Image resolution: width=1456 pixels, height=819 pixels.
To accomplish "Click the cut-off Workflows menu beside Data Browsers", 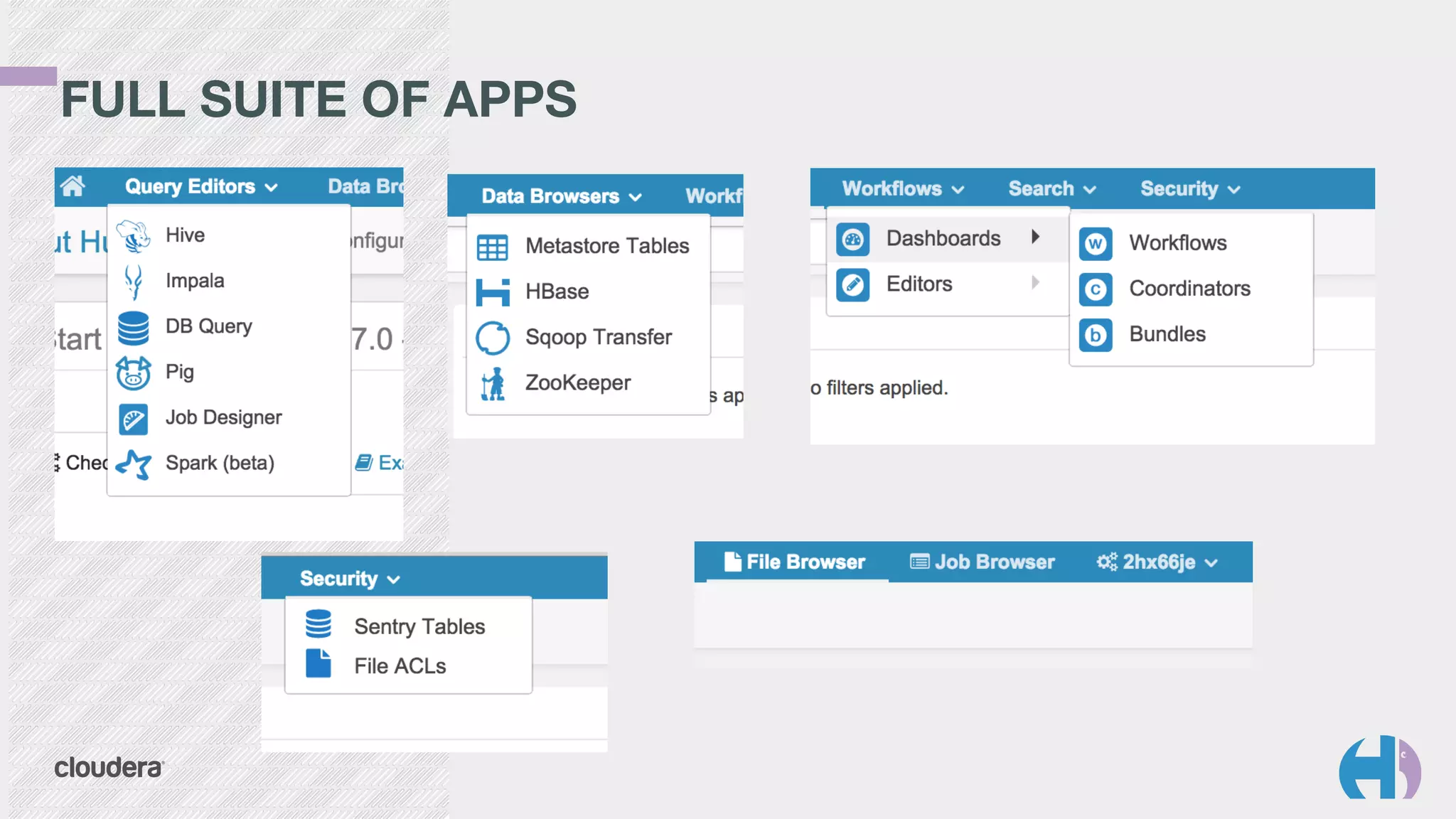I will point(714,196).
